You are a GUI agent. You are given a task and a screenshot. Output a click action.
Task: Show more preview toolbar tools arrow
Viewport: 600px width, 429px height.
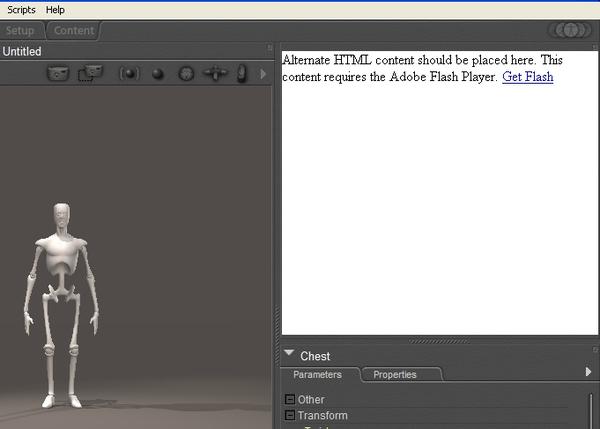tap(263, 73)
